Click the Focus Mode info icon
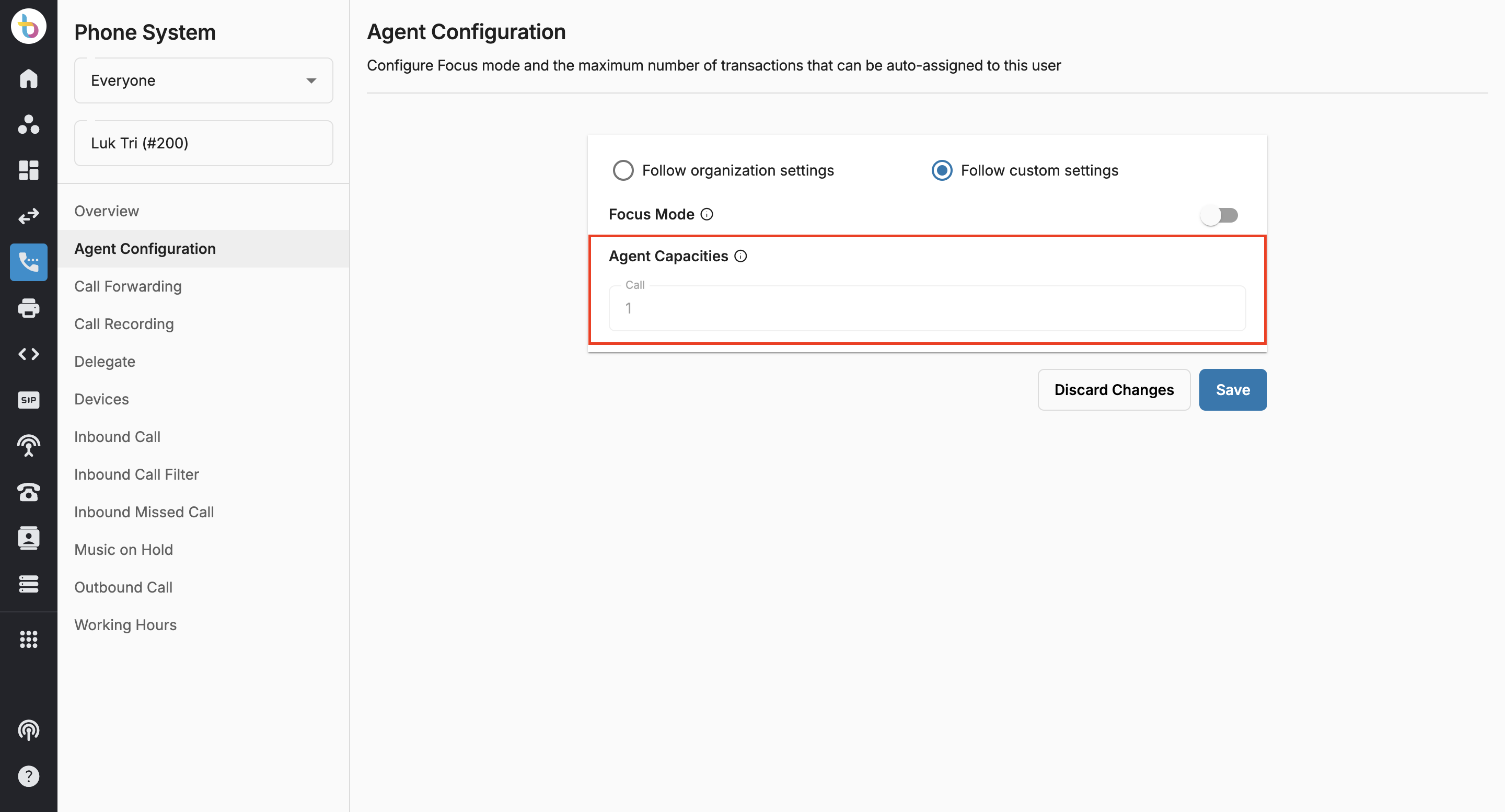Viewport: 1505px width, 812px height. [707, 214]
